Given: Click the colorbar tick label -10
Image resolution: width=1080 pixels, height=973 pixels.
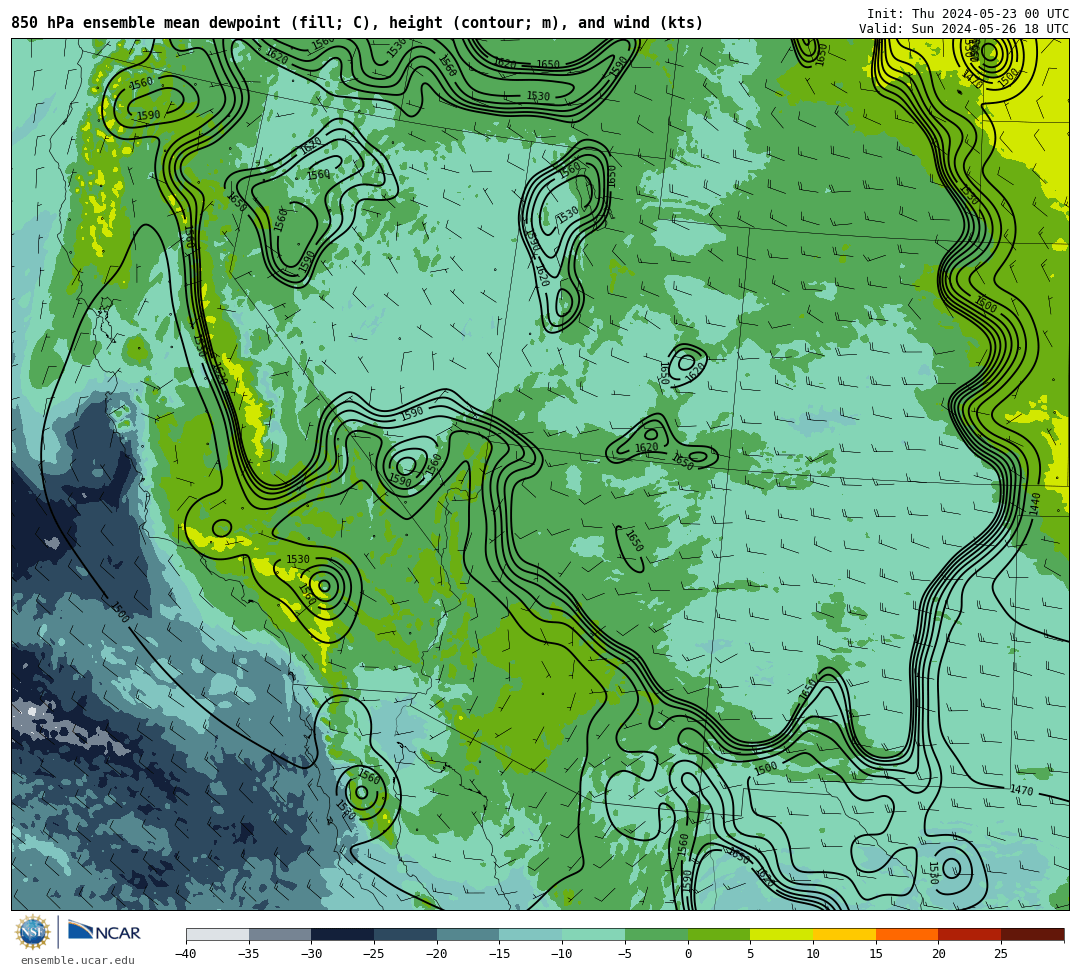Looking at the screenshot, I should coord(562,954).
